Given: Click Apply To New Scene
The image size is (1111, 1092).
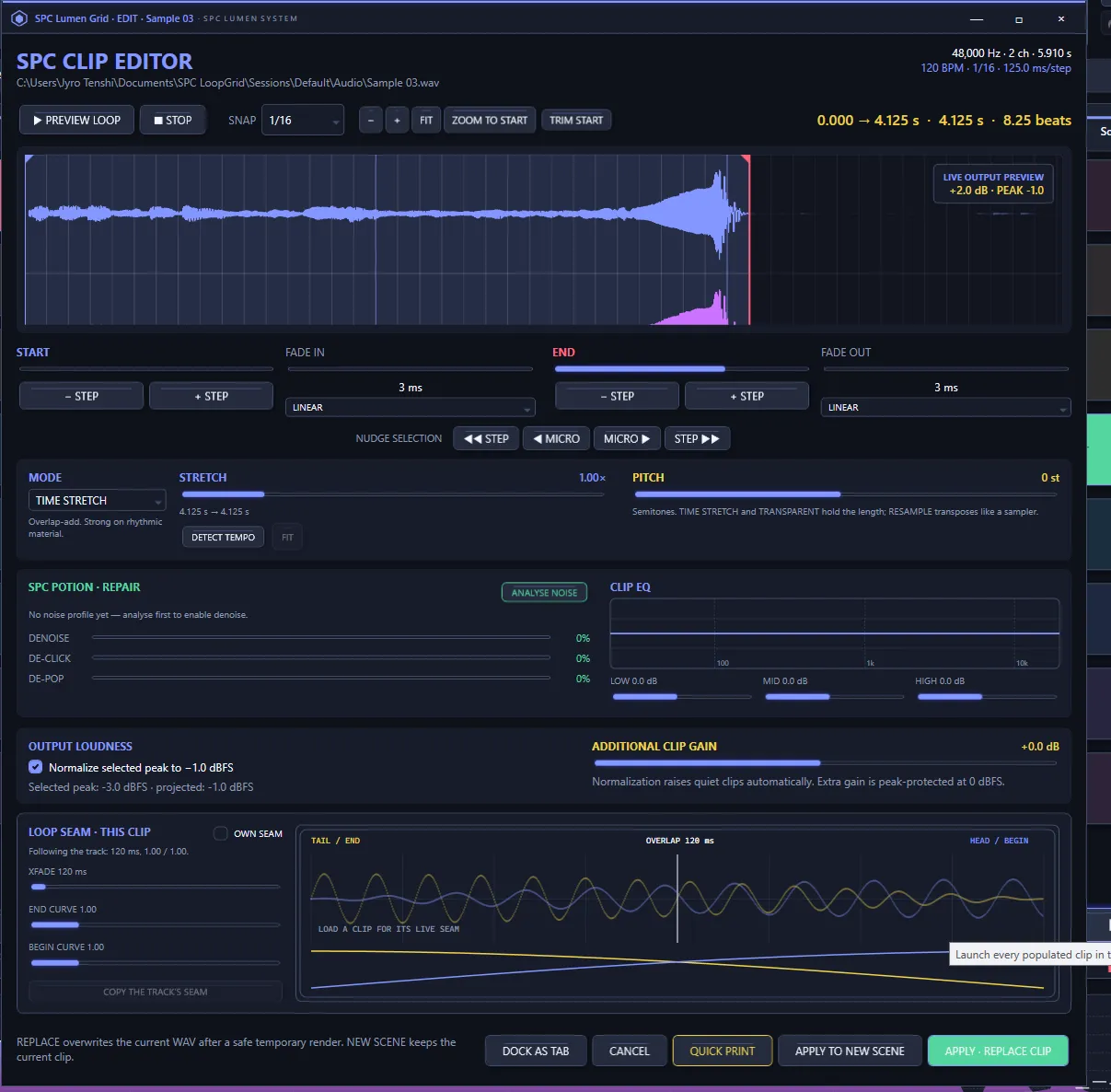Looking at the screenshot, I should coord(850,1051).
